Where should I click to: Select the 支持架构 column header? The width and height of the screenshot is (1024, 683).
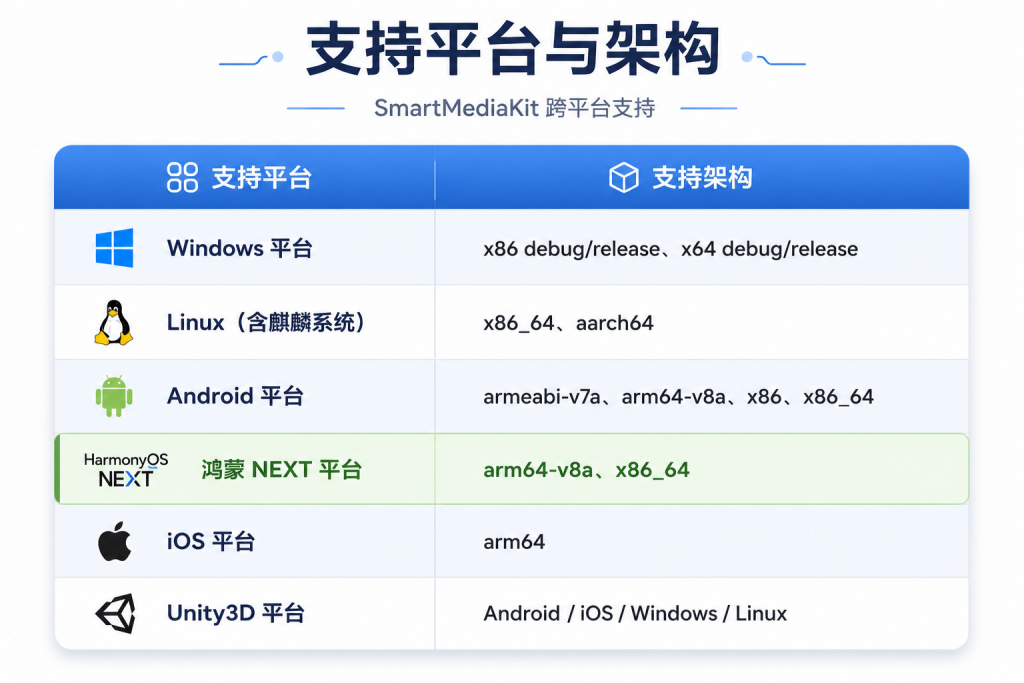[702, 178]
